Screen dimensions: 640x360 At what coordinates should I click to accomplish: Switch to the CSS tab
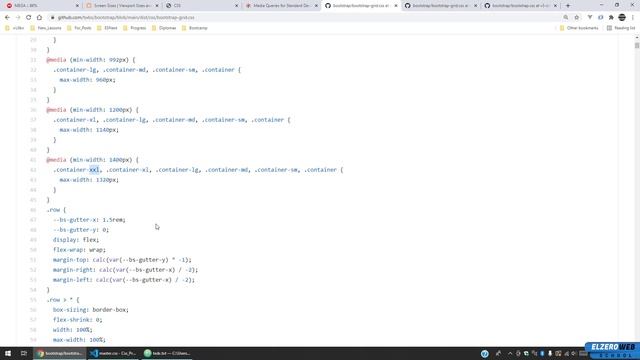coord(202,6)
